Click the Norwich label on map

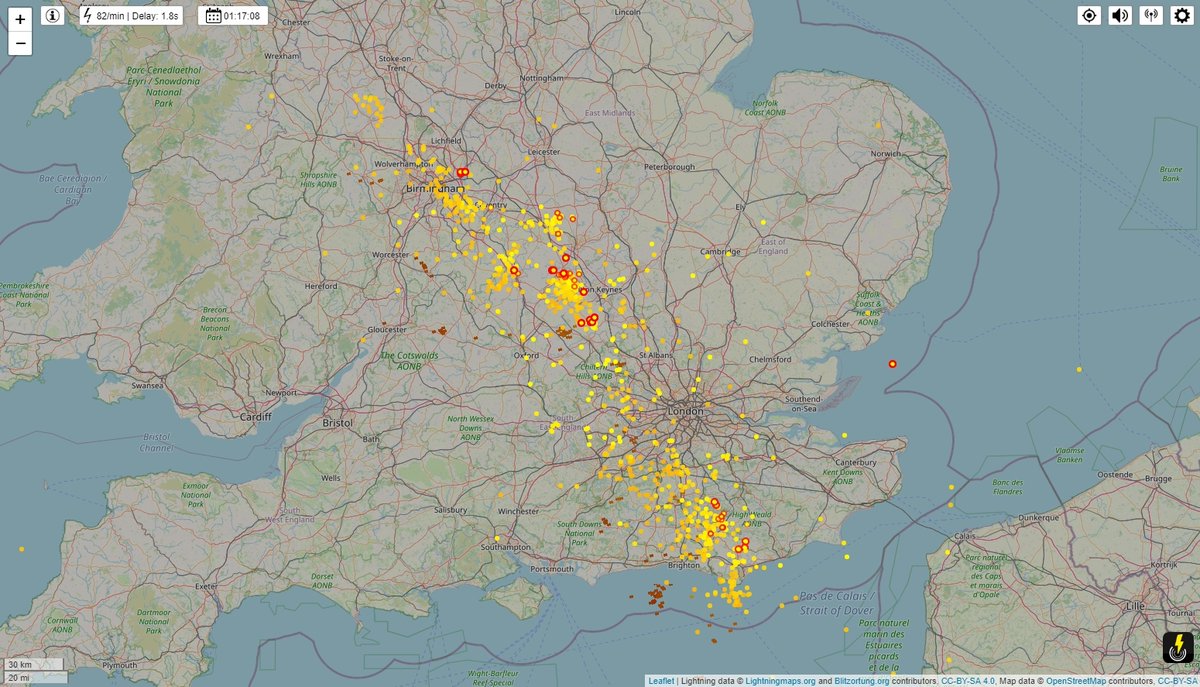tap(887, 154)
